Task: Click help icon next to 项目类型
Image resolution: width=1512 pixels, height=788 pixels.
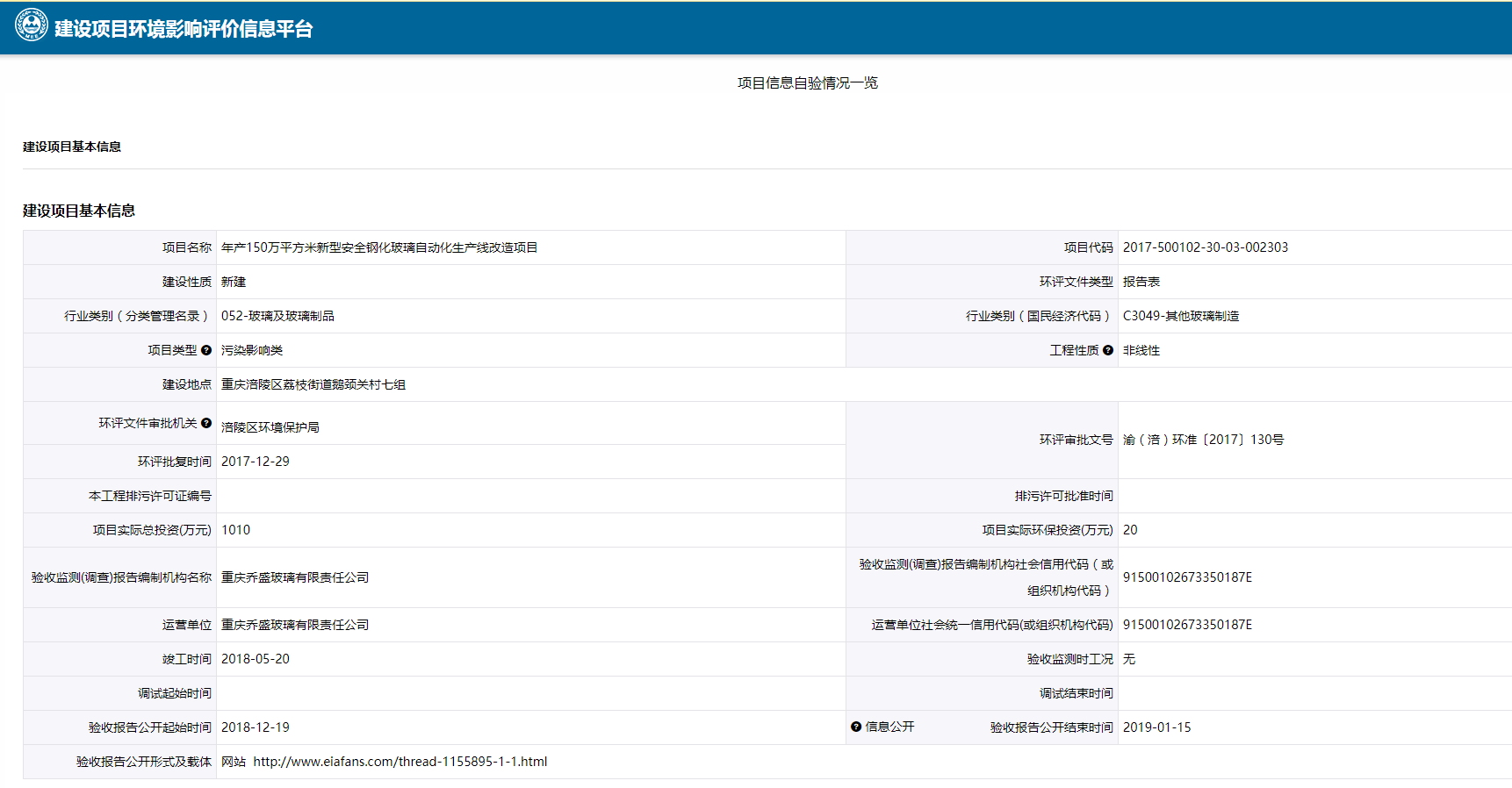Action: 206,350
